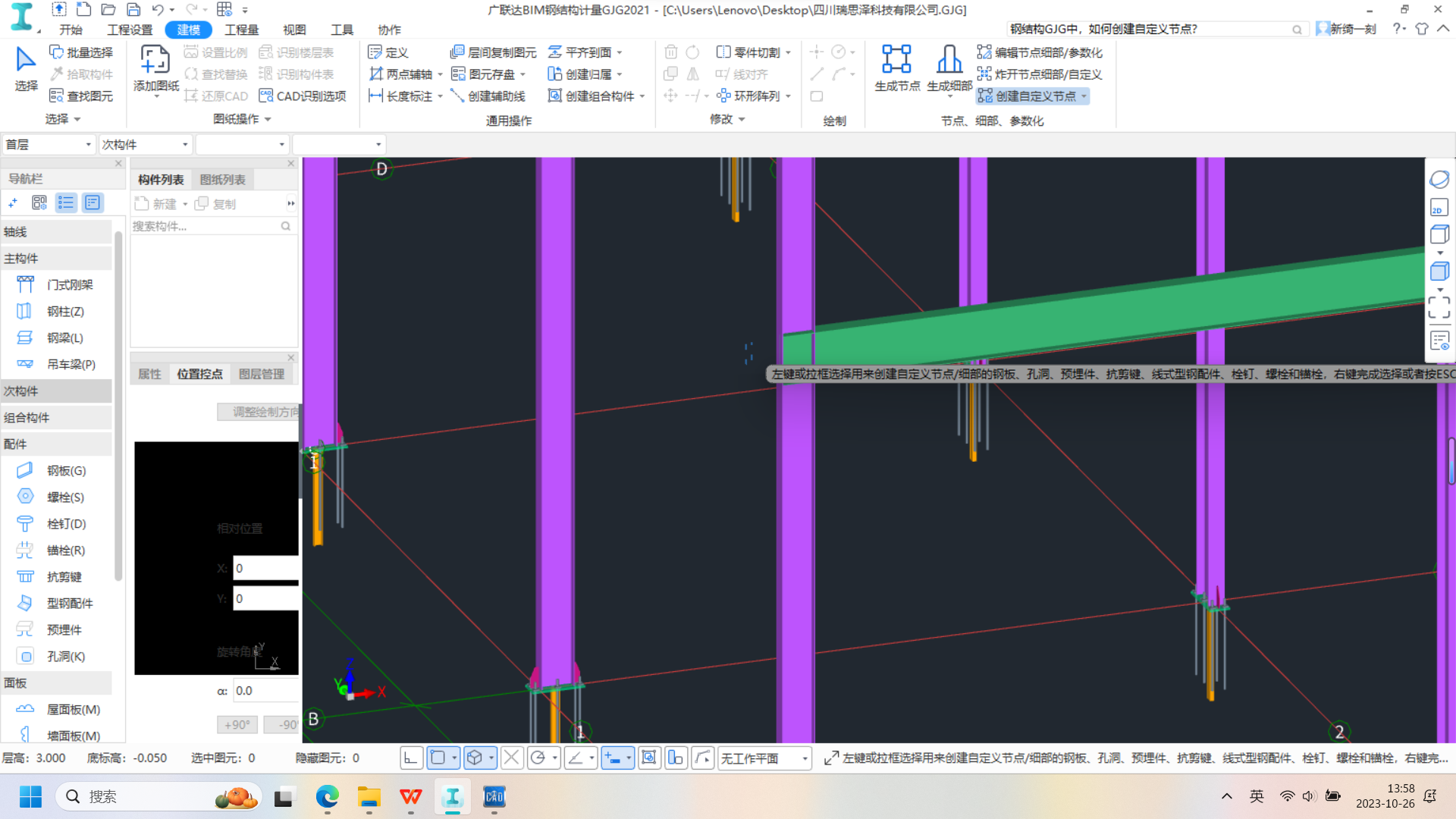Open Microsoft Edge from taskbar

pos(328,797)
